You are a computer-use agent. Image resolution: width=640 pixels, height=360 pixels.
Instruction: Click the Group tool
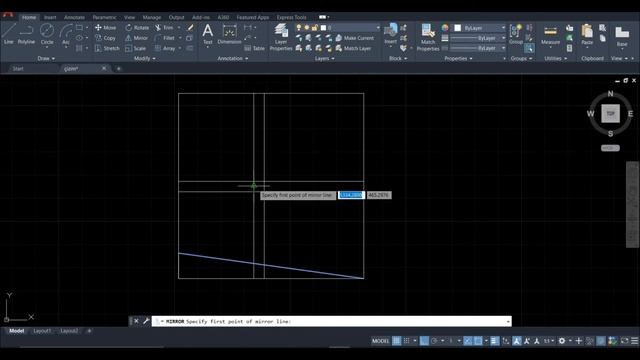pyautogui.click(x=516, y=34)
